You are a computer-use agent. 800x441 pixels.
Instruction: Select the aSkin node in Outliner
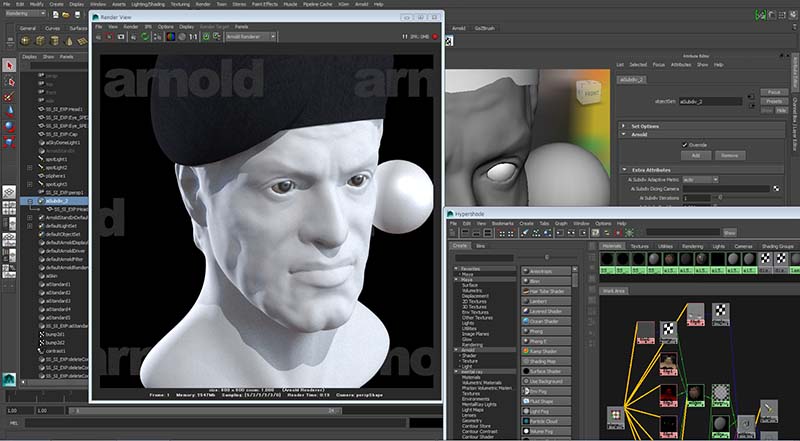(x=54, y=276)
